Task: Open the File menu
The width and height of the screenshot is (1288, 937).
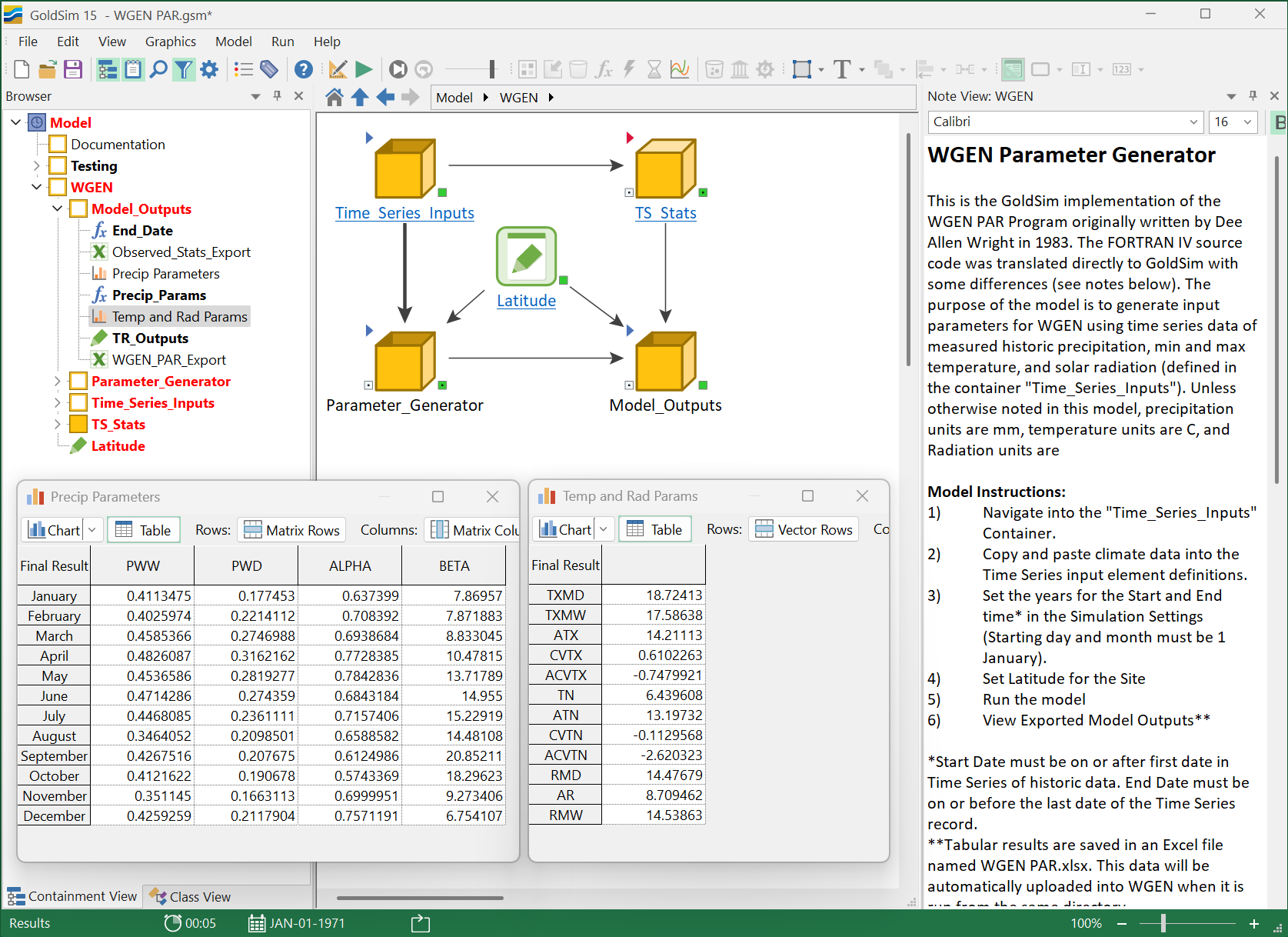Action: 28,42
